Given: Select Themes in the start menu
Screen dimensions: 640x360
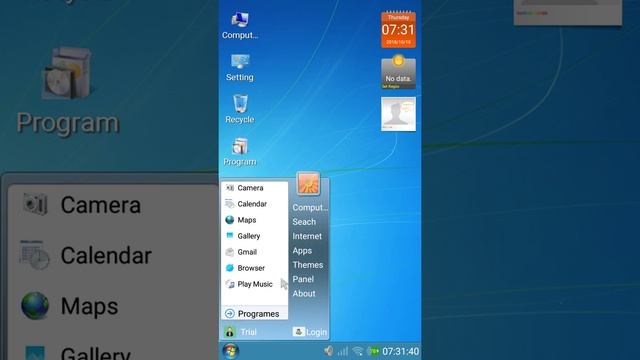Looking at the screenshot, I should point(308,265).
